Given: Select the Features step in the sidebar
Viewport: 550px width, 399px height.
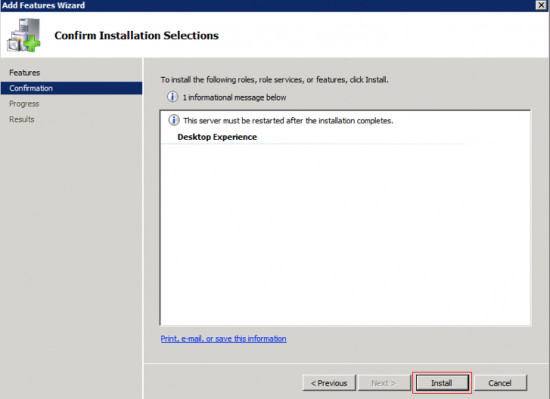Looking at the screenshot, I should tap(25, 73).
